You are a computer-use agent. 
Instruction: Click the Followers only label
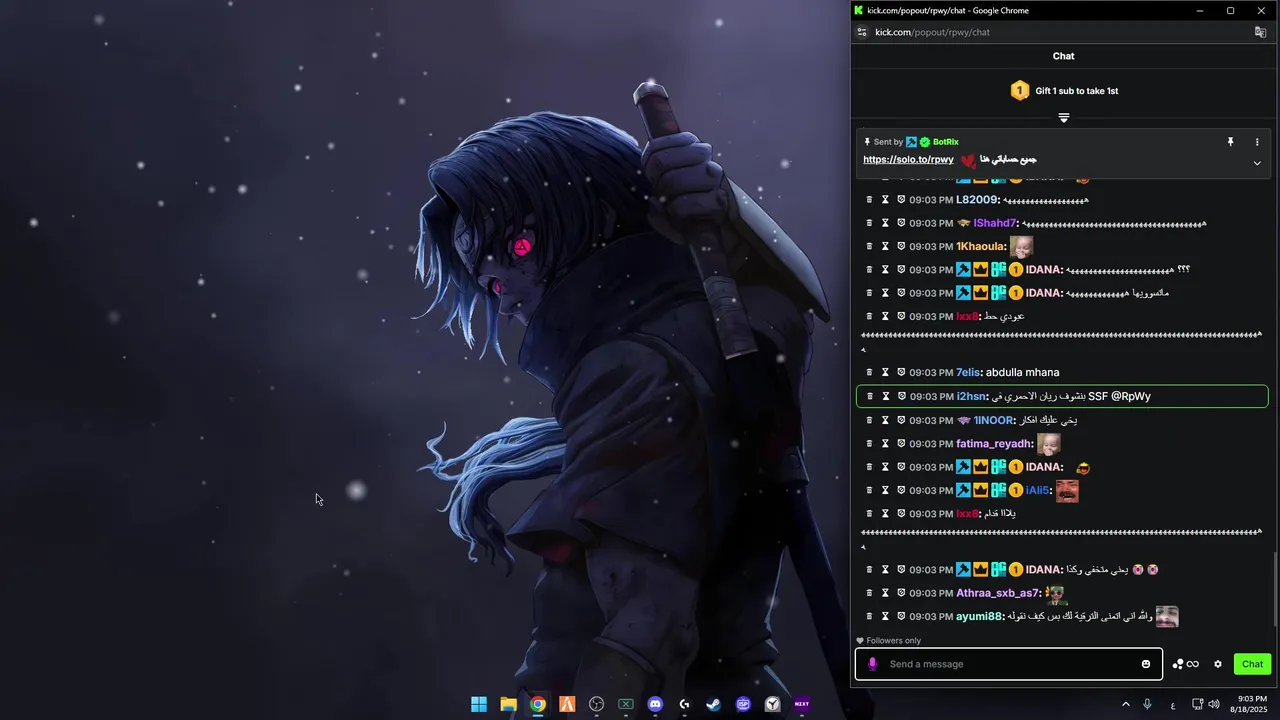coord(893,641)
